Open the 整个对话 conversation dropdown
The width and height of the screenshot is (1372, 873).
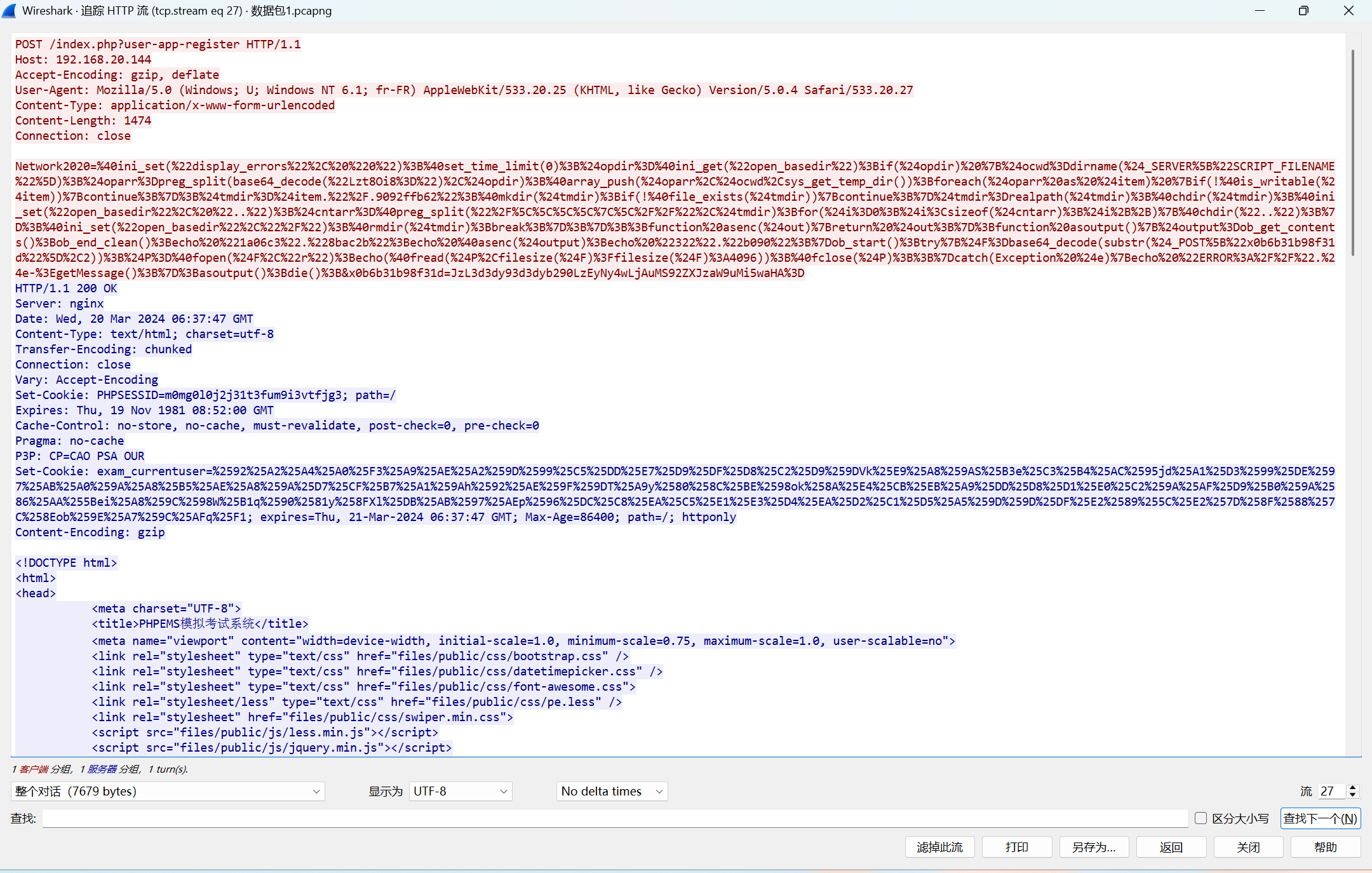pos(168,791)
